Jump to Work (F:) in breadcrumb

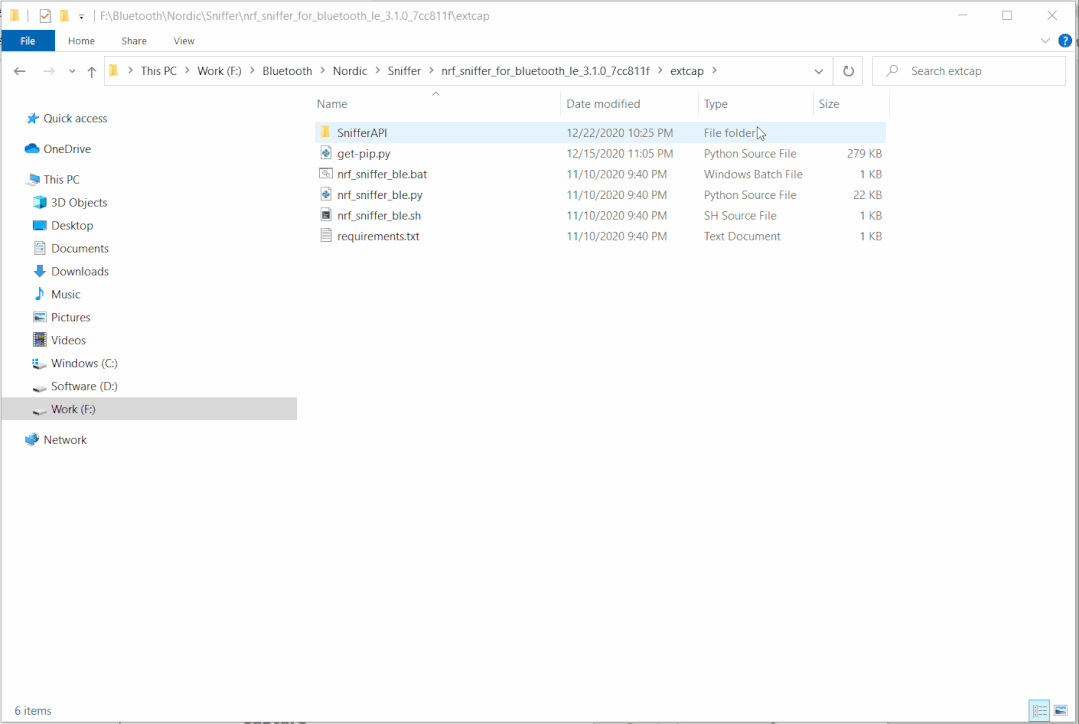[x=219, y=71]
